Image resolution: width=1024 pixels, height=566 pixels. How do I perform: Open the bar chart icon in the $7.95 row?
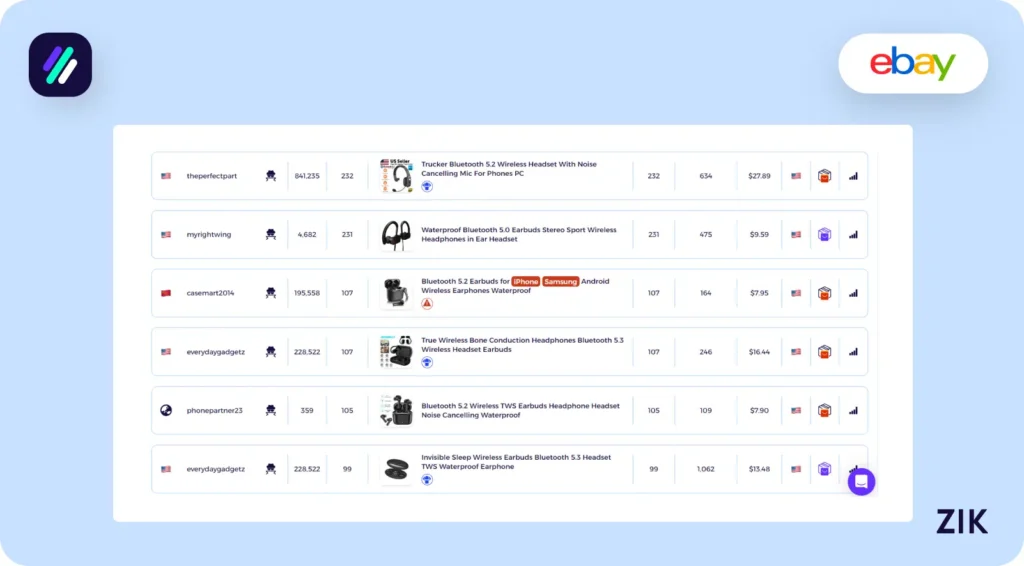[x=853, y=293]
